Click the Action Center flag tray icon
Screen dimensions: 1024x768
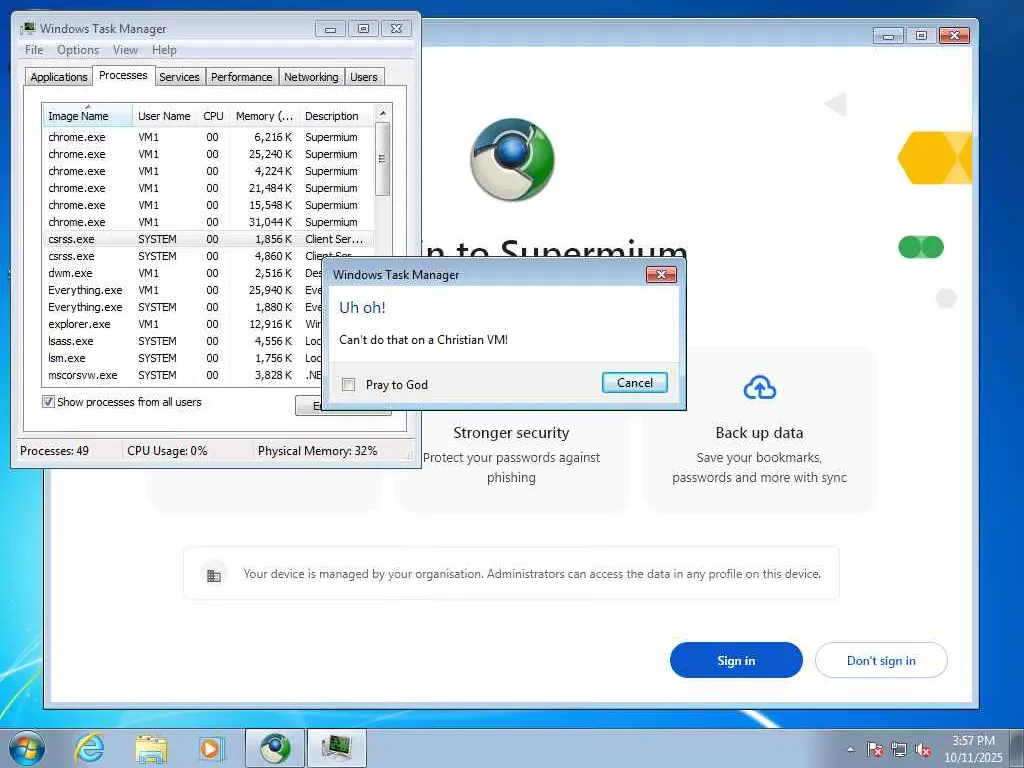pyautogui.click(x=875, y=750)
